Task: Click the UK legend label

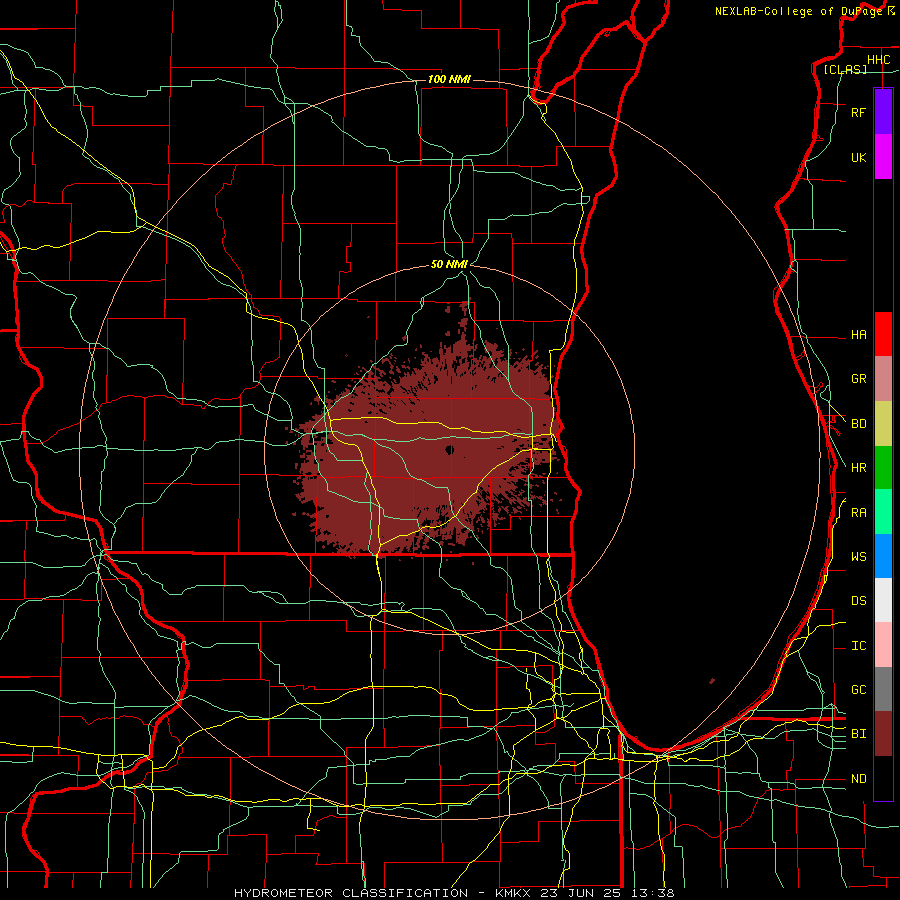Action: pos(858,157)
